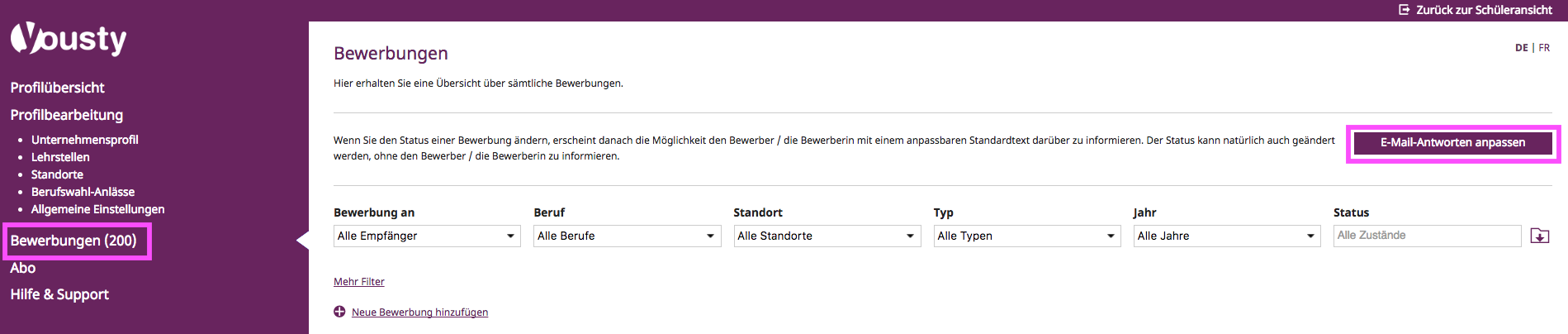Open the Bewerbung an dropdown
The image size is (1568, 334).
click(x=427, y=236)
